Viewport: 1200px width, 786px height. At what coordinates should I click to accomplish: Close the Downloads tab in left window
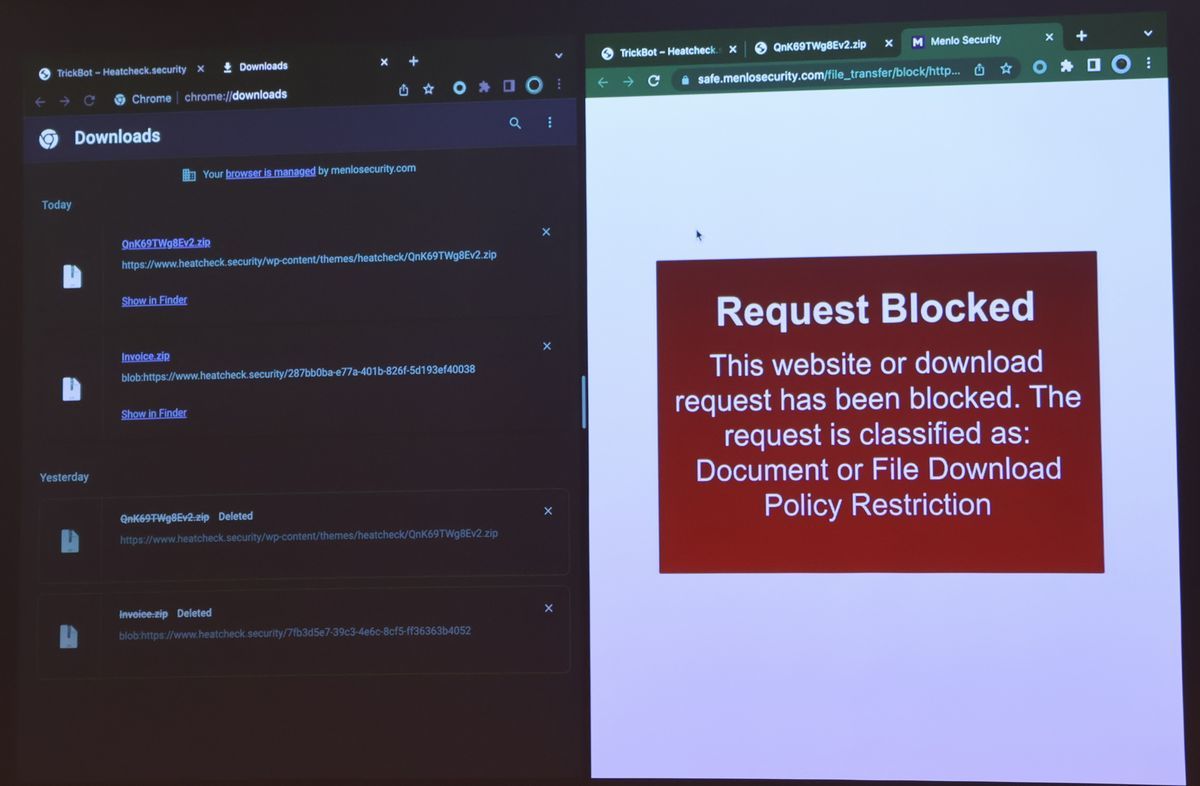[x=384, y=62]
